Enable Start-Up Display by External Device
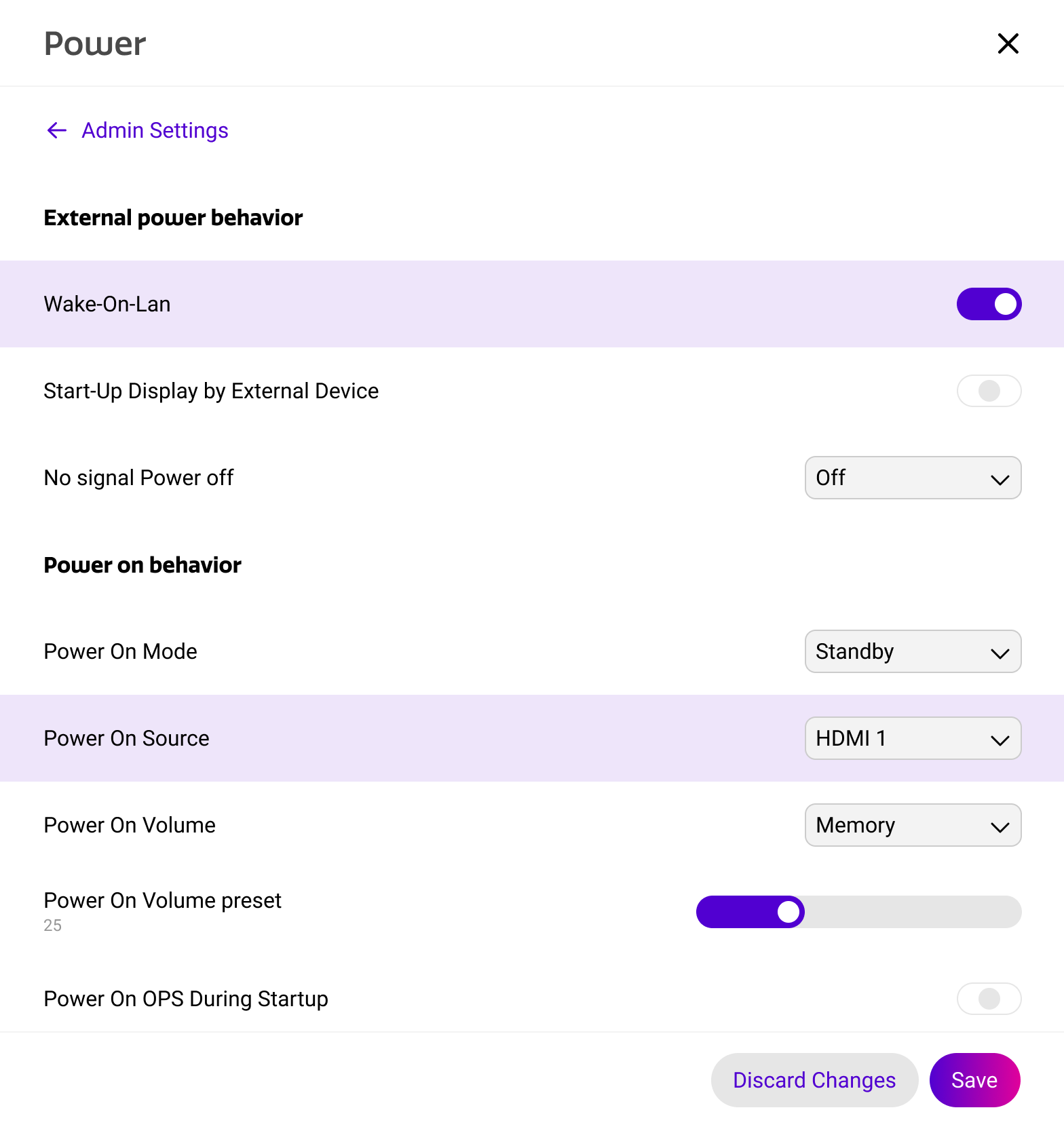Image resolution: width=1064 pixels, height=1129 pixels. [989, 391]
